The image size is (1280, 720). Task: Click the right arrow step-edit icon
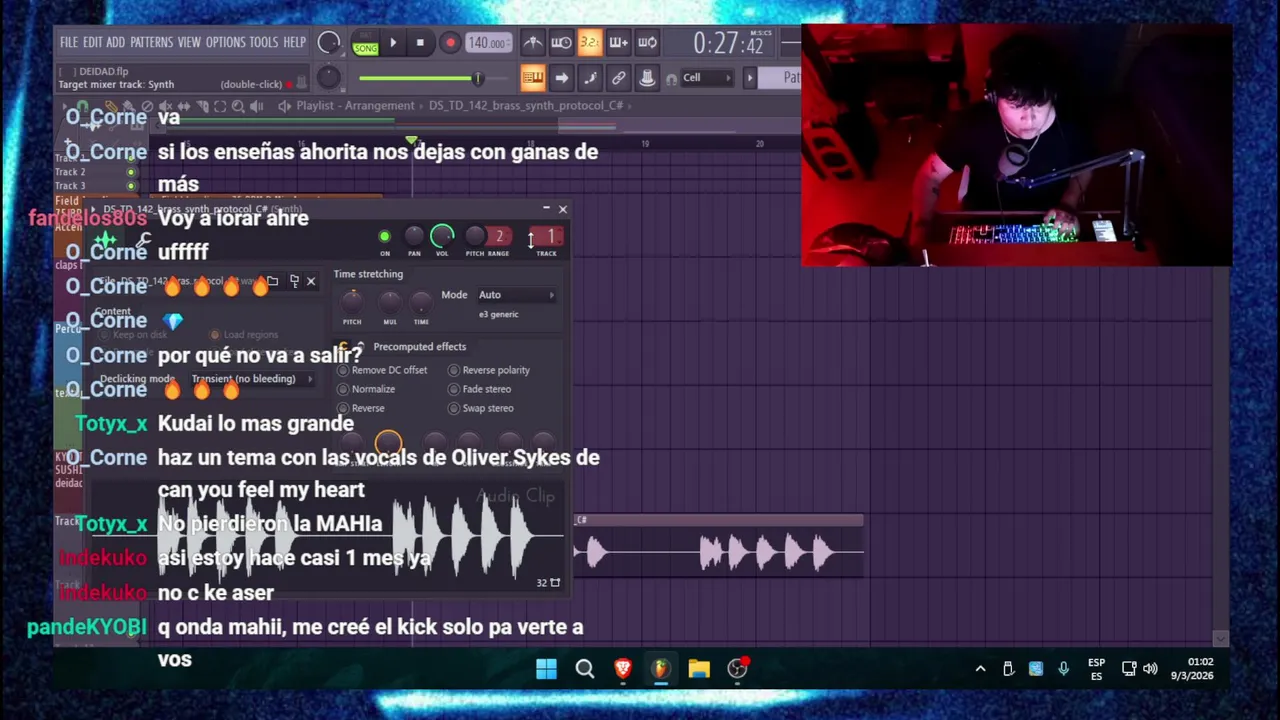point(561,78)
